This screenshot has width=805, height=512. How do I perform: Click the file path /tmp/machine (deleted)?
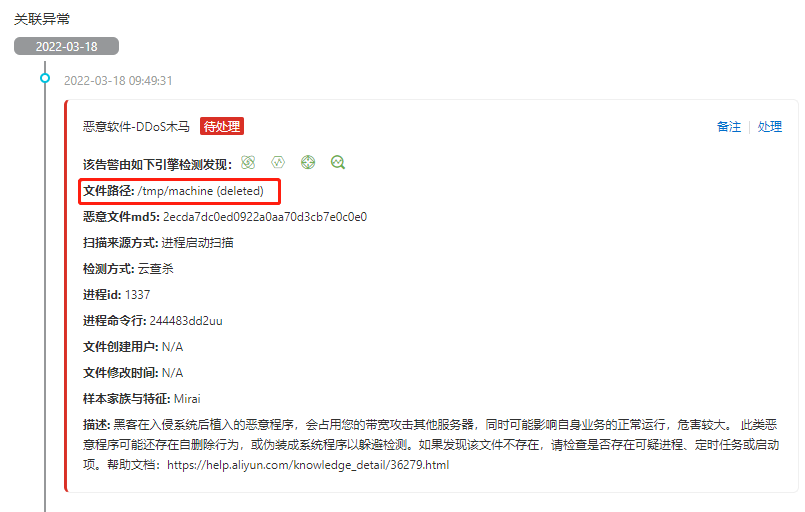coord(201,191)
